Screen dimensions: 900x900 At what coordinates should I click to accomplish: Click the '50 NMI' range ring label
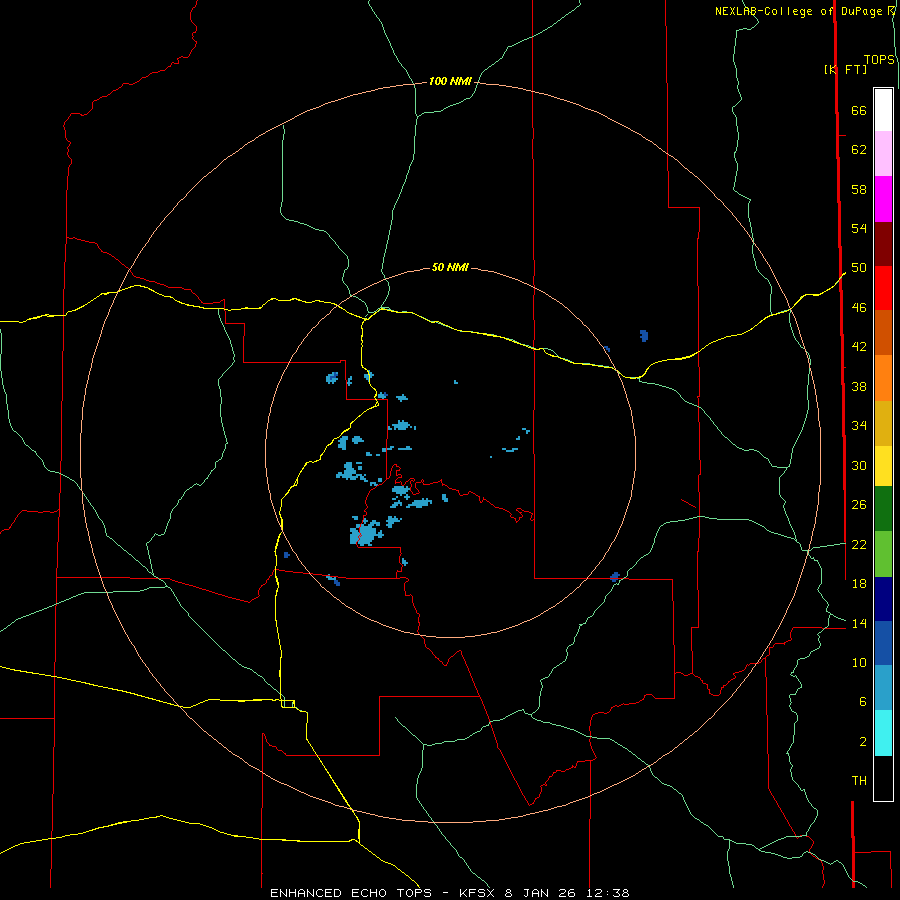point(450,267)
